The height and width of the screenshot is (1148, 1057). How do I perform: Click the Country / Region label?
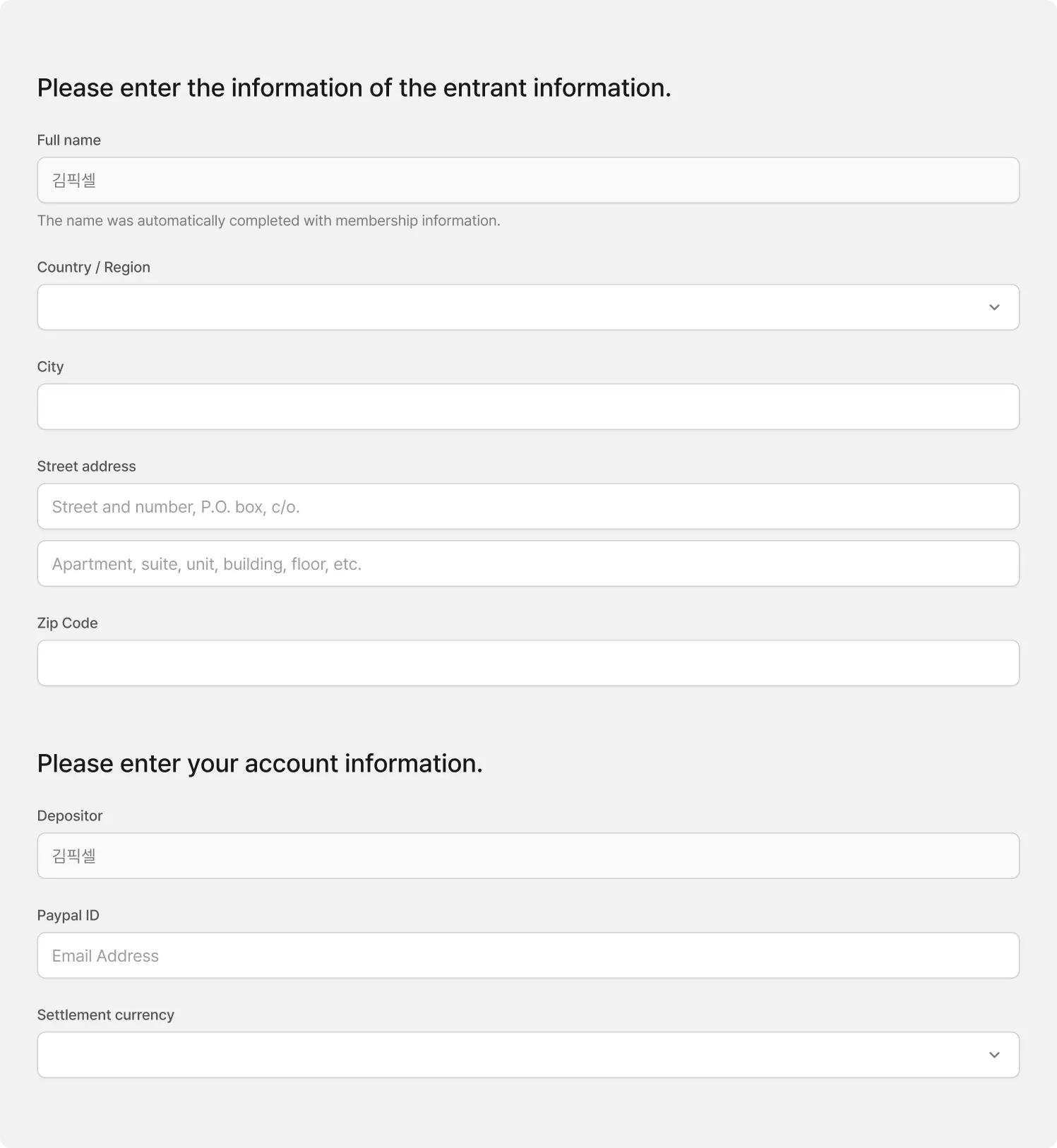pos(93,267)
